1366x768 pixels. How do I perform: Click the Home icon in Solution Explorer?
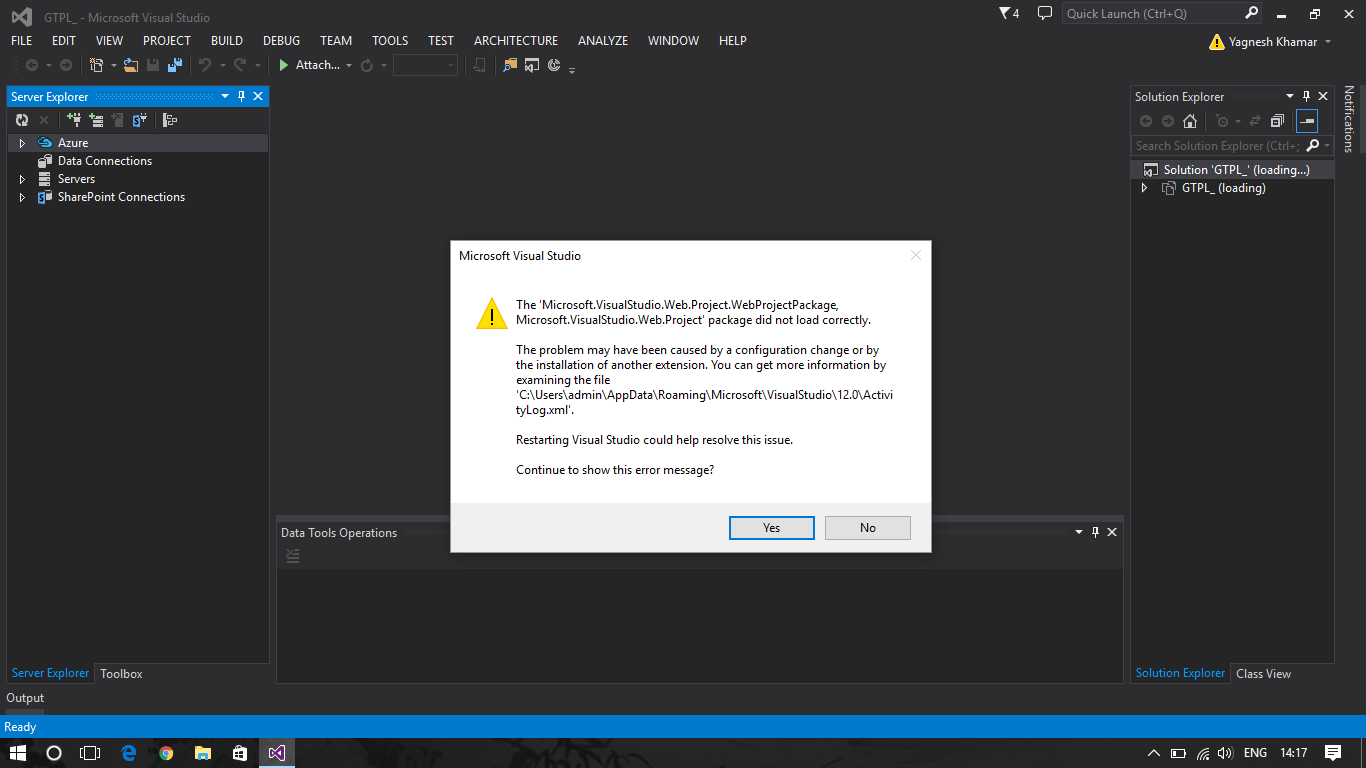(1189, 120)
